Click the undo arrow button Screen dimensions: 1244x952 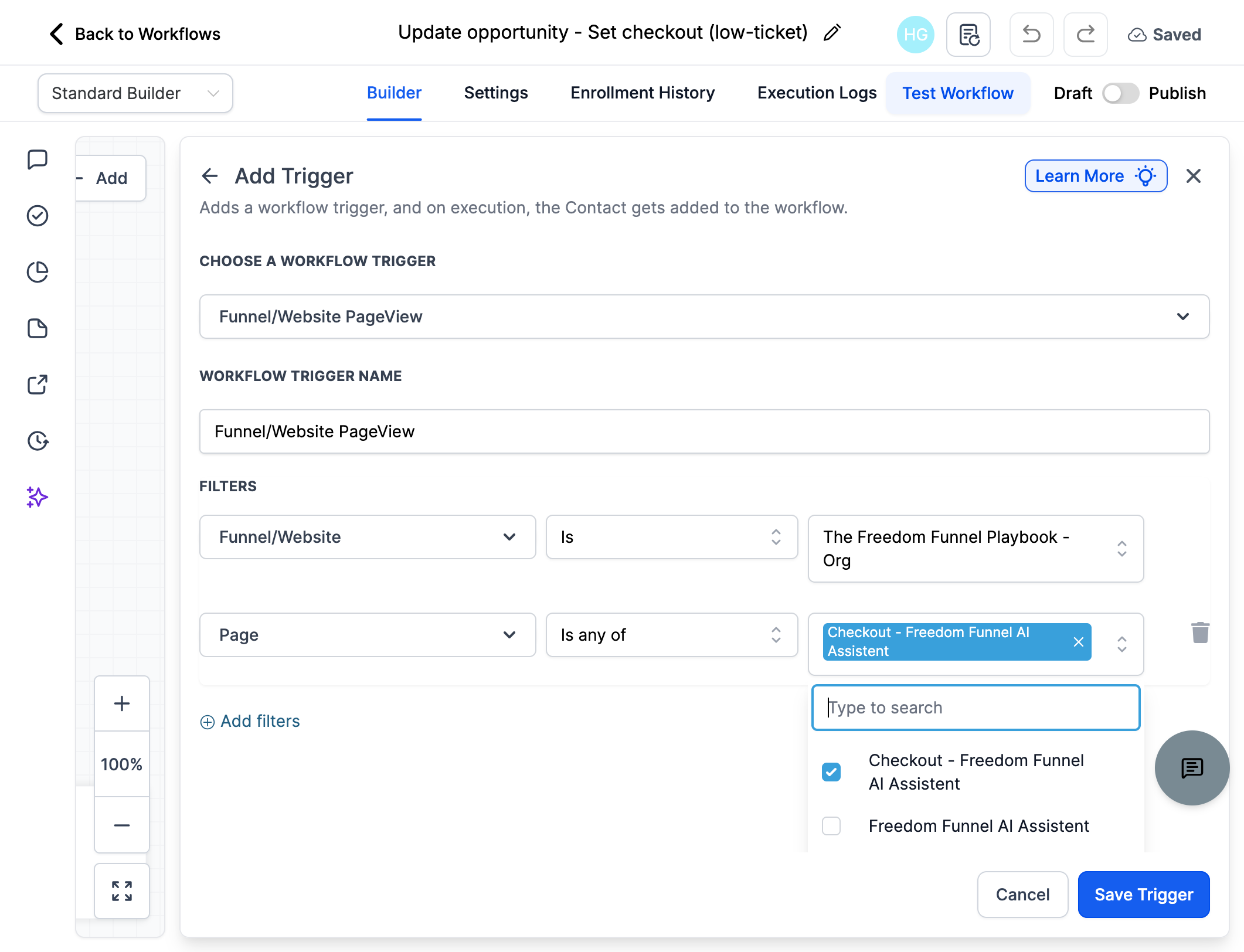pos(1031,35)
